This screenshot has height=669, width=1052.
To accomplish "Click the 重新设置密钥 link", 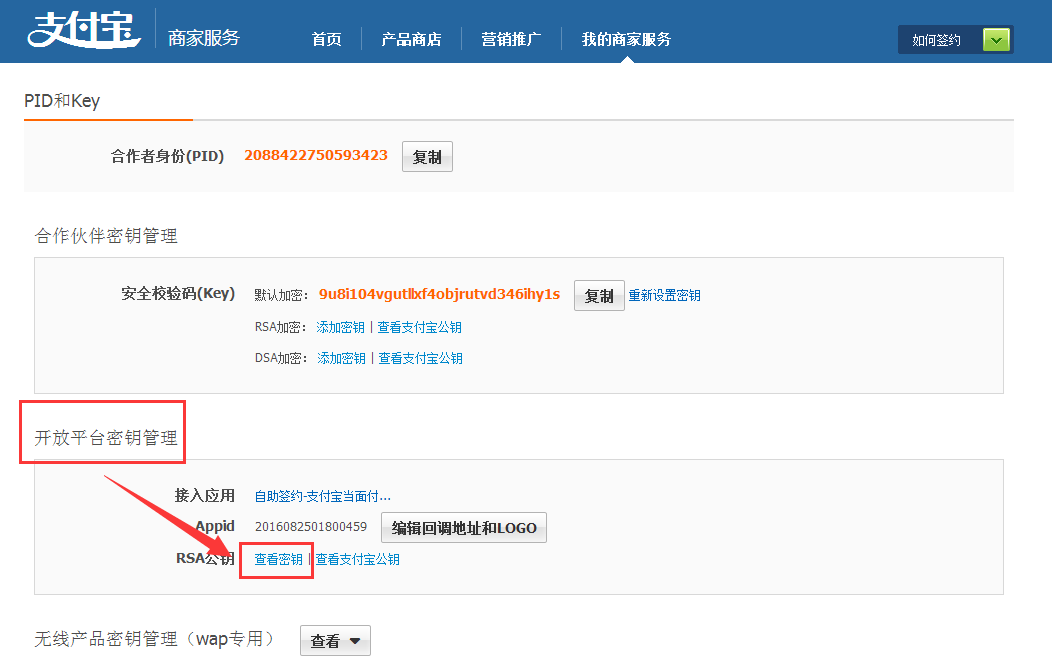I will click(x=664, y=296).
